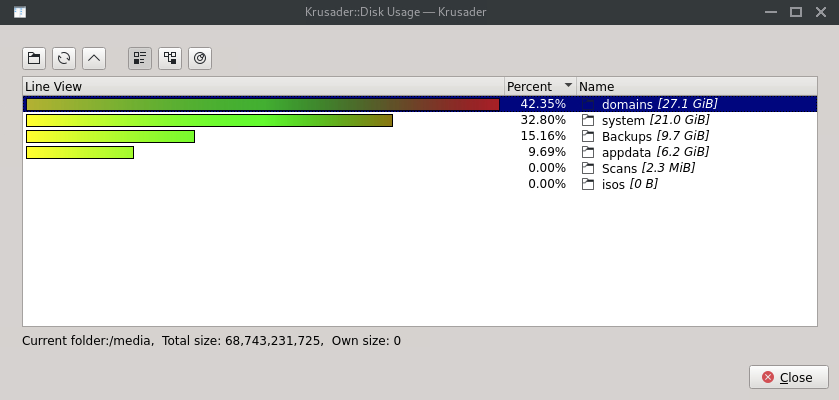Click the 15.16% value

pos(543,136)
